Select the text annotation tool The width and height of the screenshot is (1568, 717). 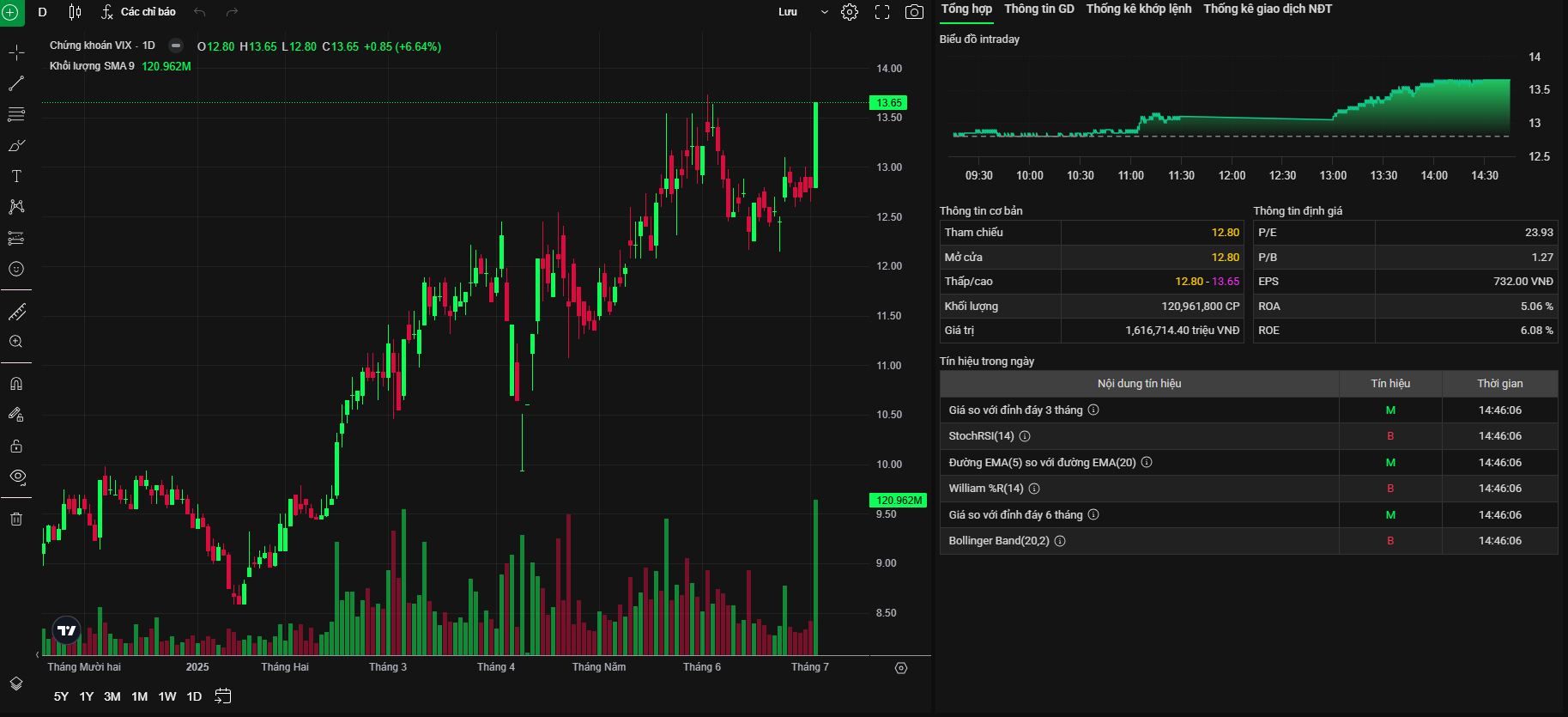tap(16, 176)
